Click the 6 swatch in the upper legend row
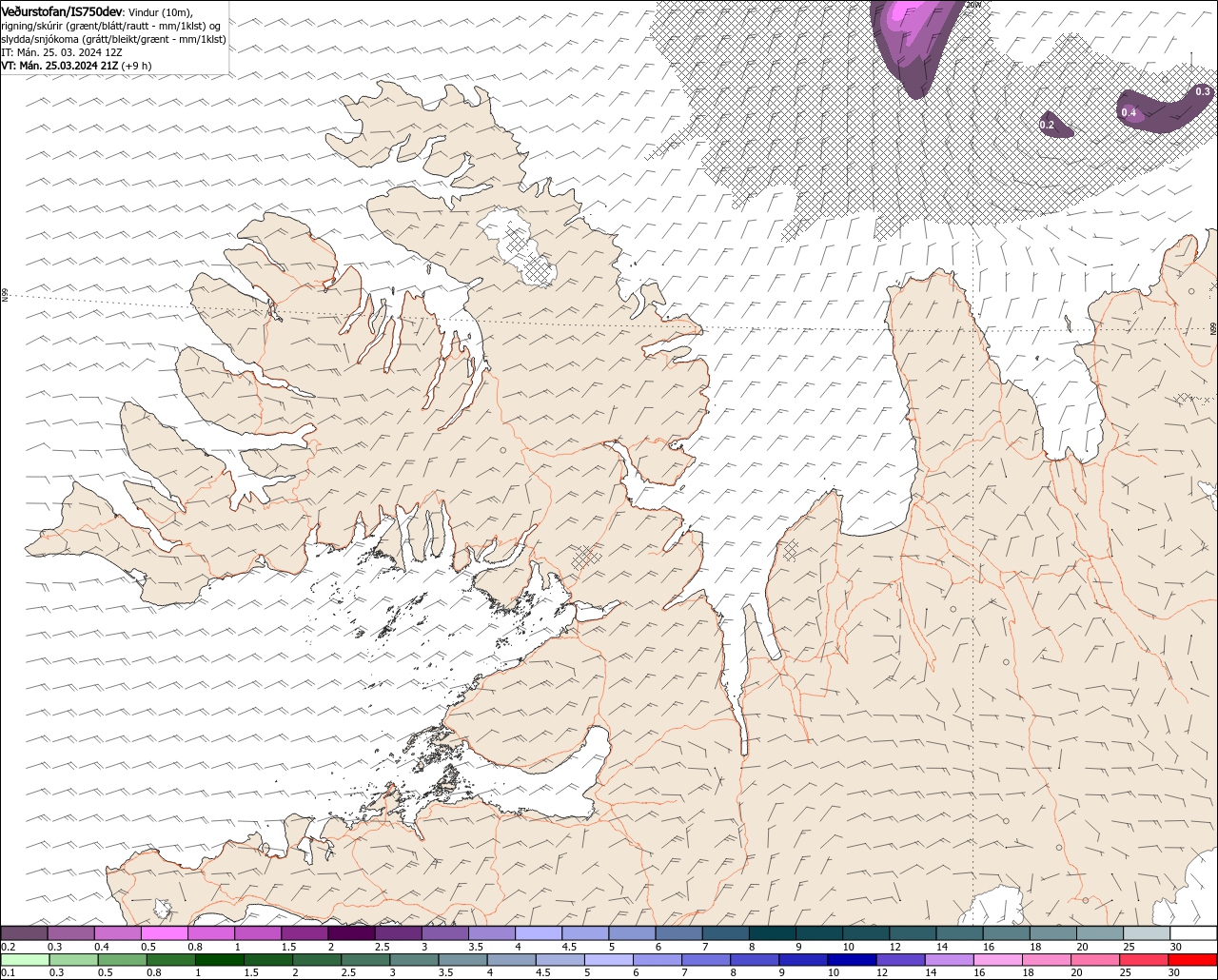 [x=678, y=933]
